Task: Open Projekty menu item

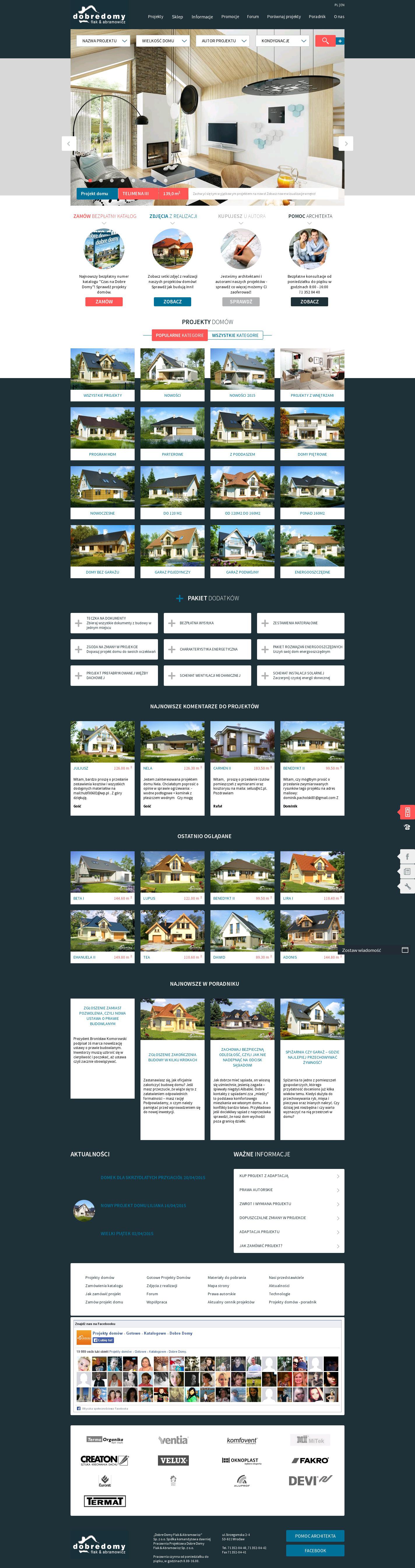Action: point(156,16)
